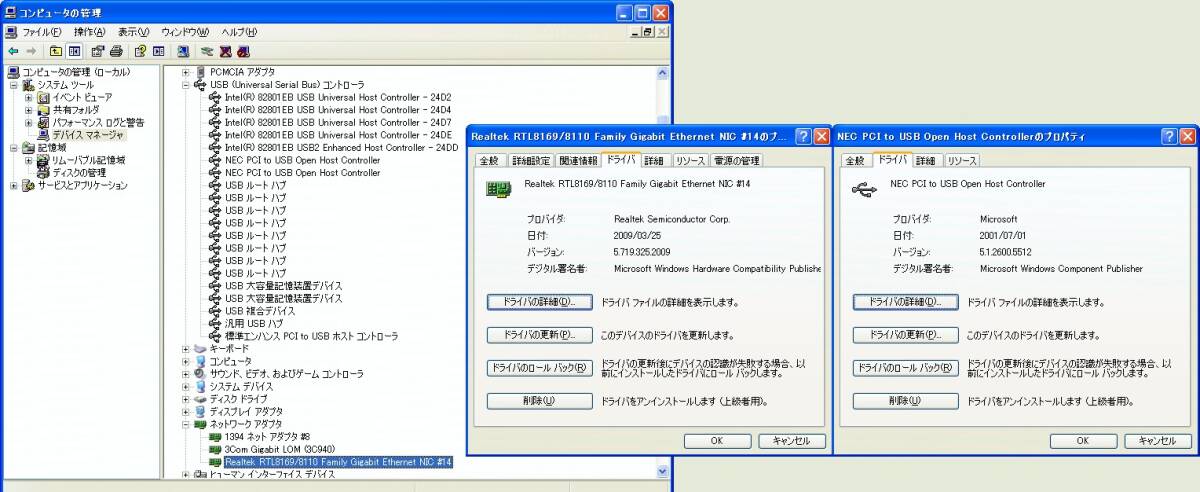Select the 3Com Gigabit LOM (3C940) device
This screenshot has width=1200, height=492.
[x=279, y=449]
